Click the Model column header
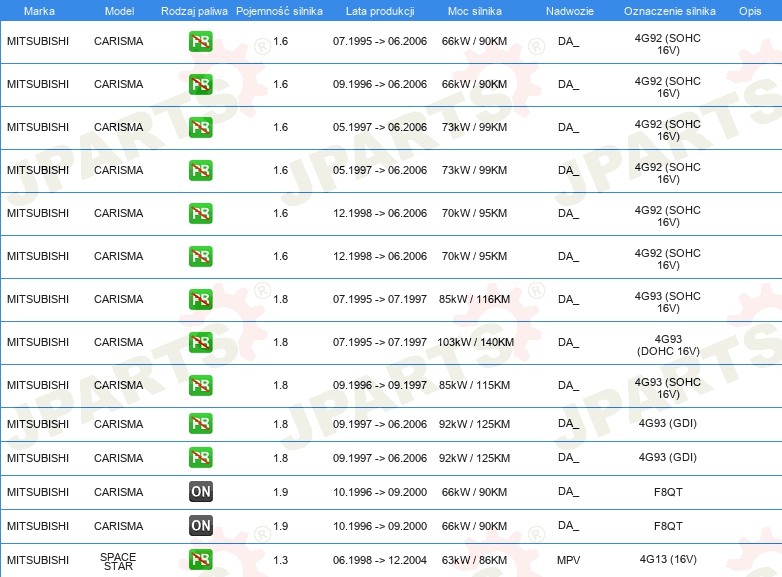This screenshot has width=782, height=577. click(x=119, y=11)
